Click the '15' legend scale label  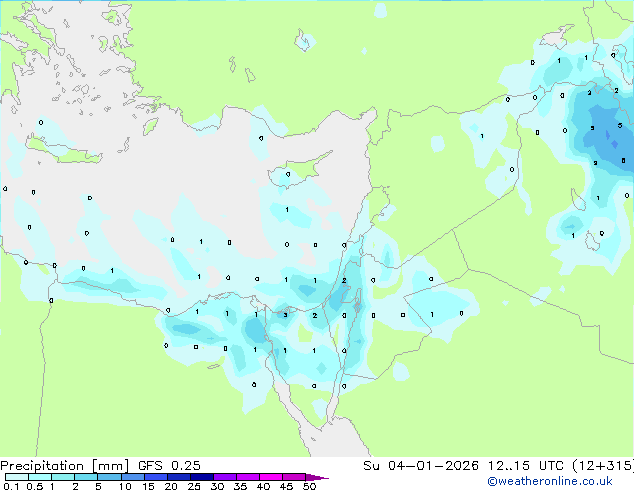click(148, 486)
